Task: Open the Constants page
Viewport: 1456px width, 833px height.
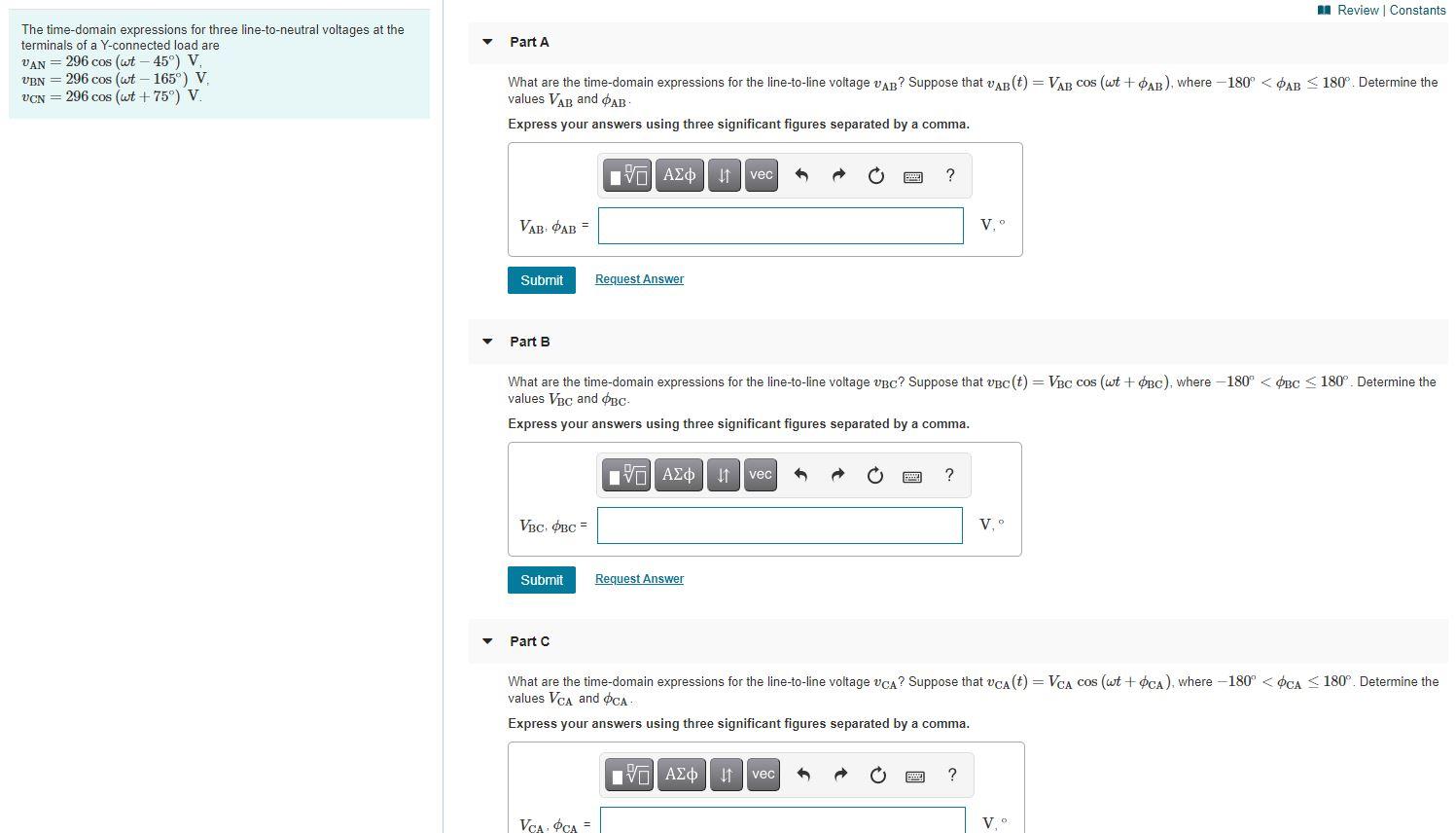Action: 1418,10
